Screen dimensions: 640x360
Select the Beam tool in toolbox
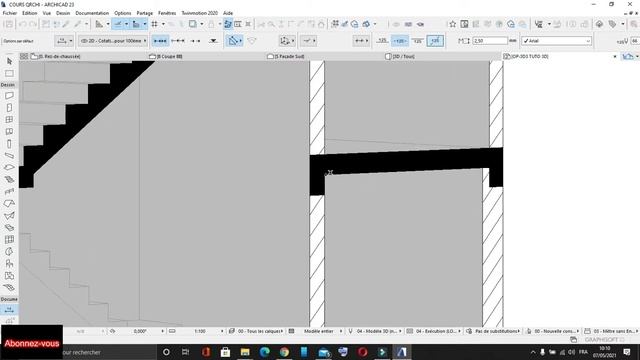9,156
